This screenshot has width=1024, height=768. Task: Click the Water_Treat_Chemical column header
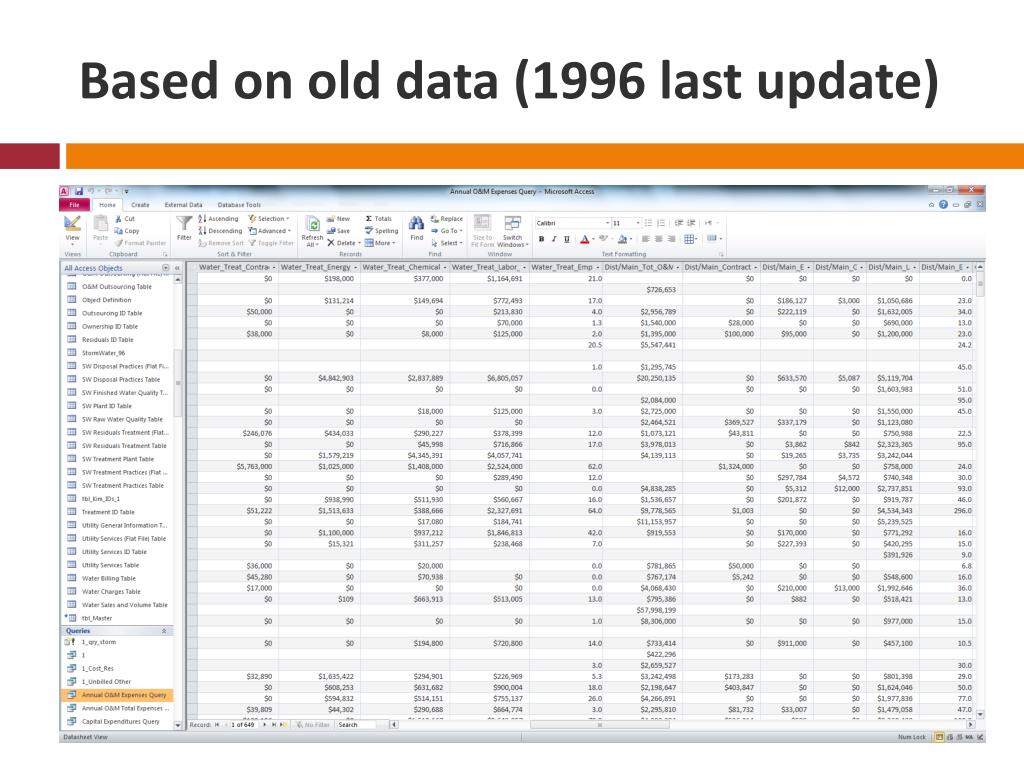404,267
